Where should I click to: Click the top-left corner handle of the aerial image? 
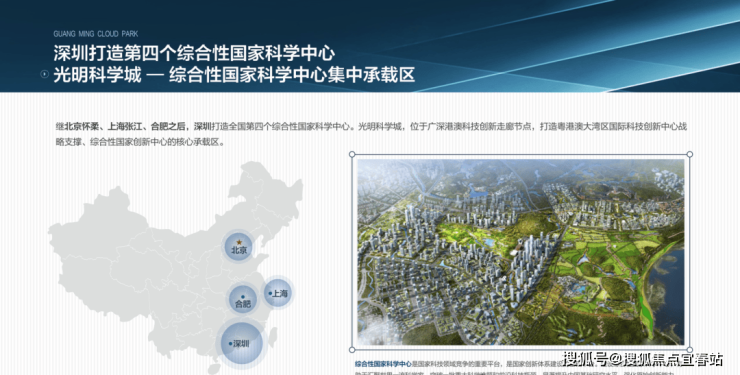click(x=352, y=154)
